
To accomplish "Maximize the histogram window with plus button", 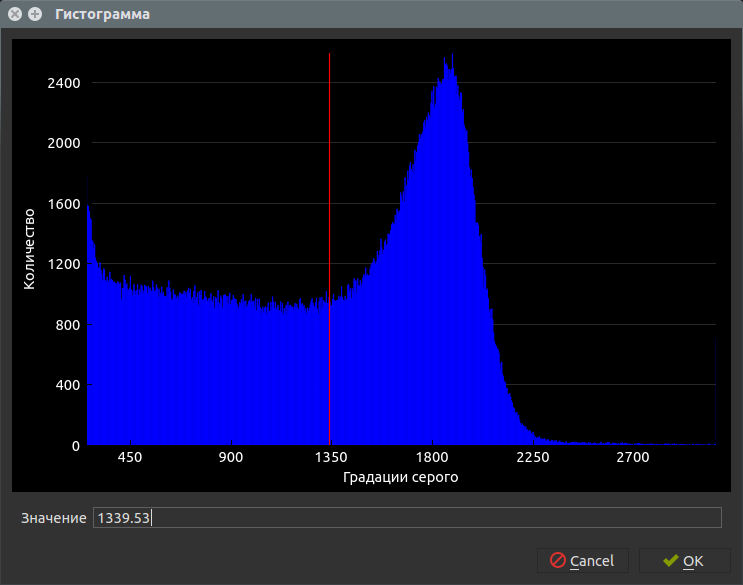I will pyautogui.click(x=35, y=14).
